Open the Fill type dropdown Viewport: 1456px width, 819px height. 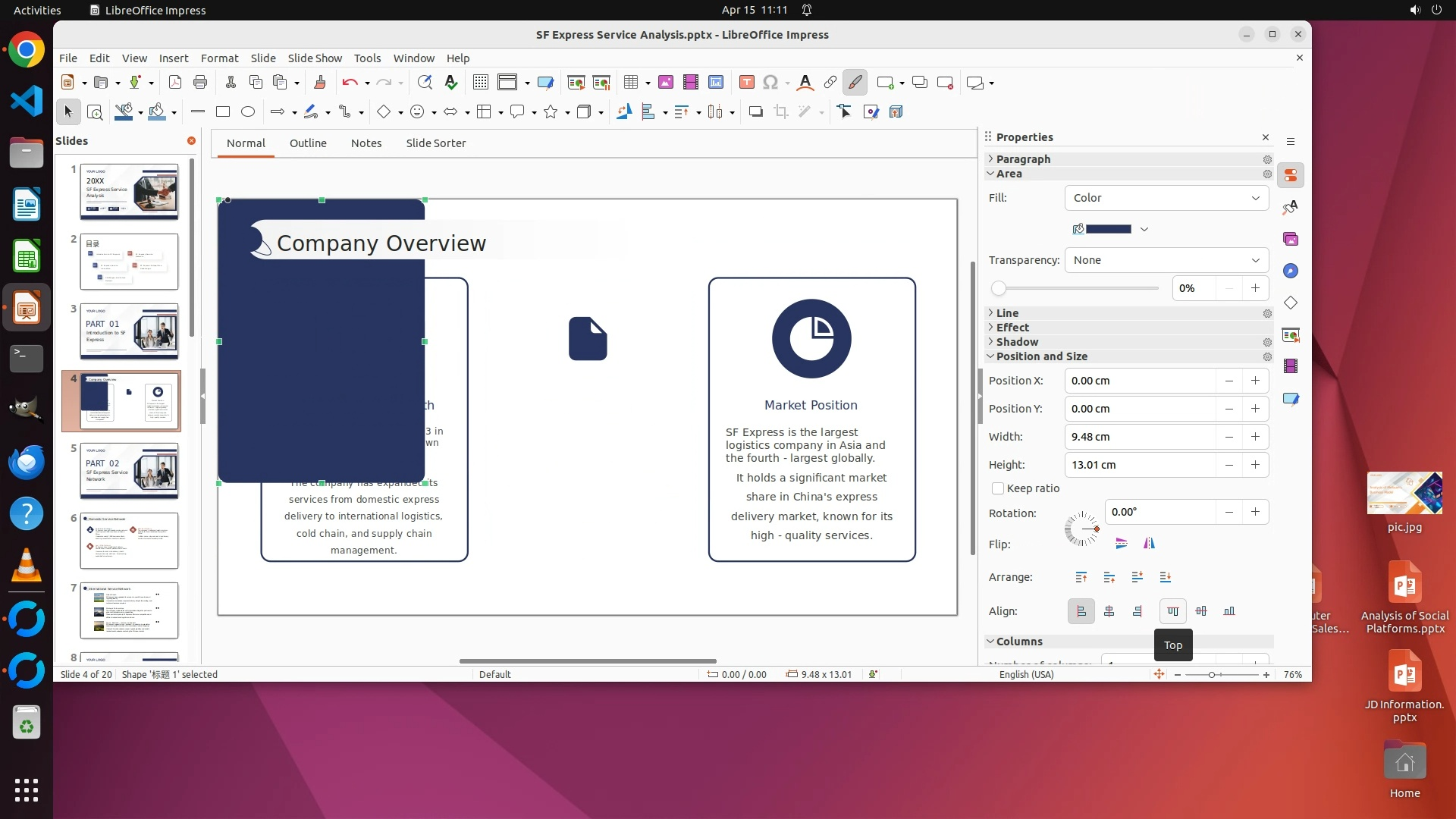point(1166,198)
